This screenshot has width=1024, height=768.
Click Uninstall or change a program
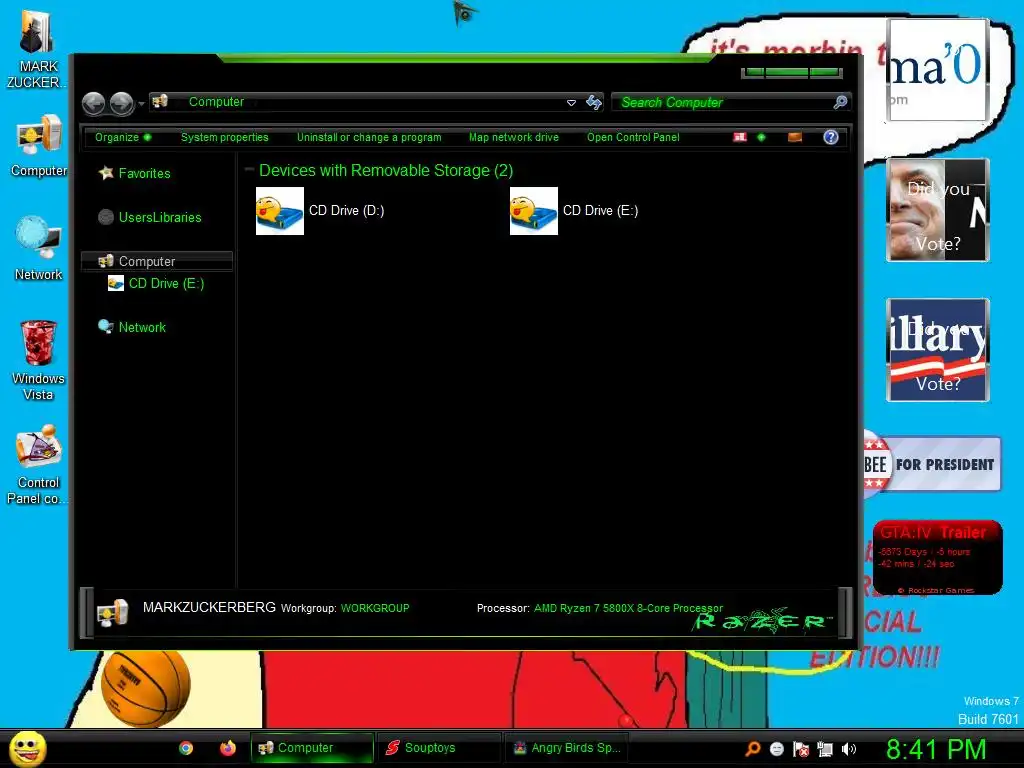pos(369,137)
